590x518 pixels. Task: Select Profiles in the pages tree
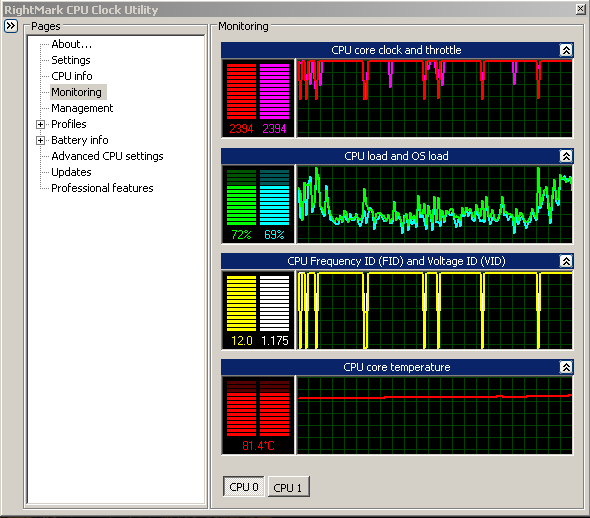click(x=69, y=124)
